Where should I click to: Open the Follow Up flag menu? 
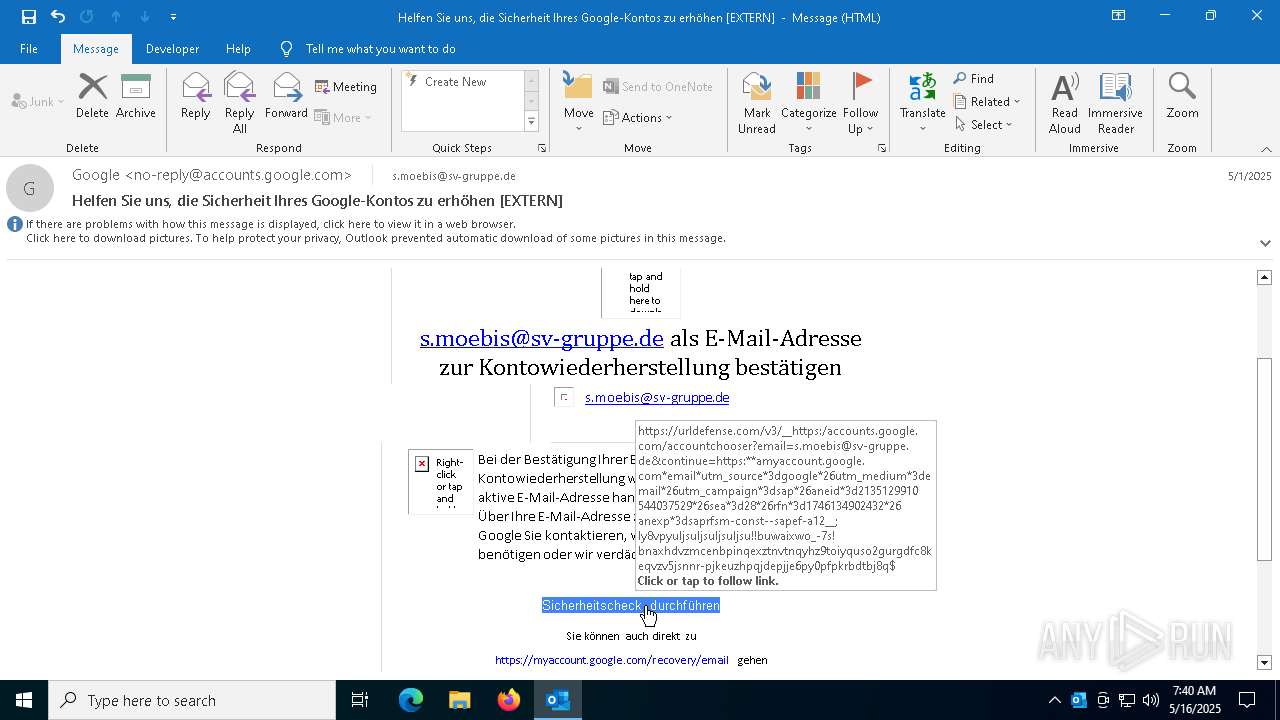860,102
